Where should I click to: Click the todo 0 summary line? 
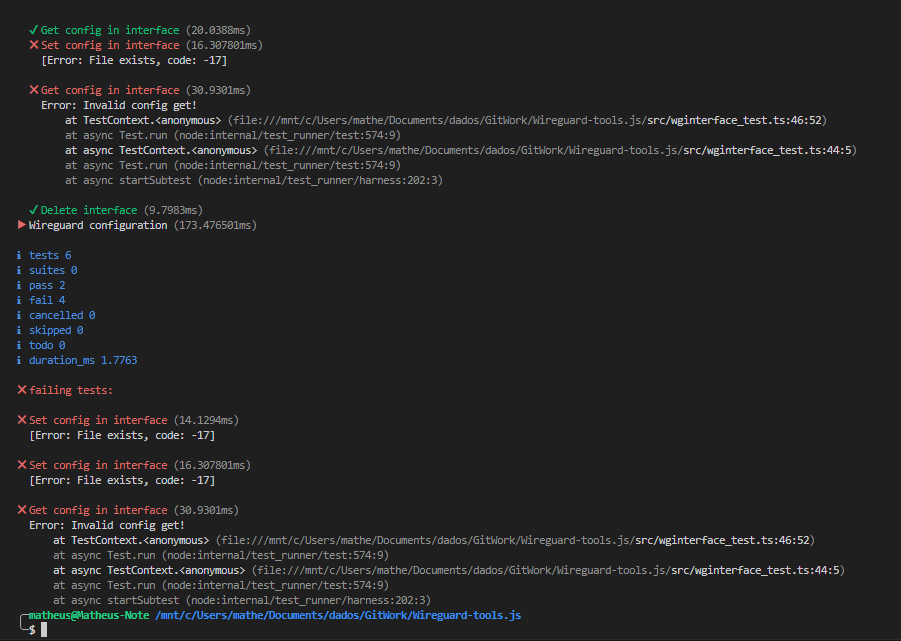47,345
